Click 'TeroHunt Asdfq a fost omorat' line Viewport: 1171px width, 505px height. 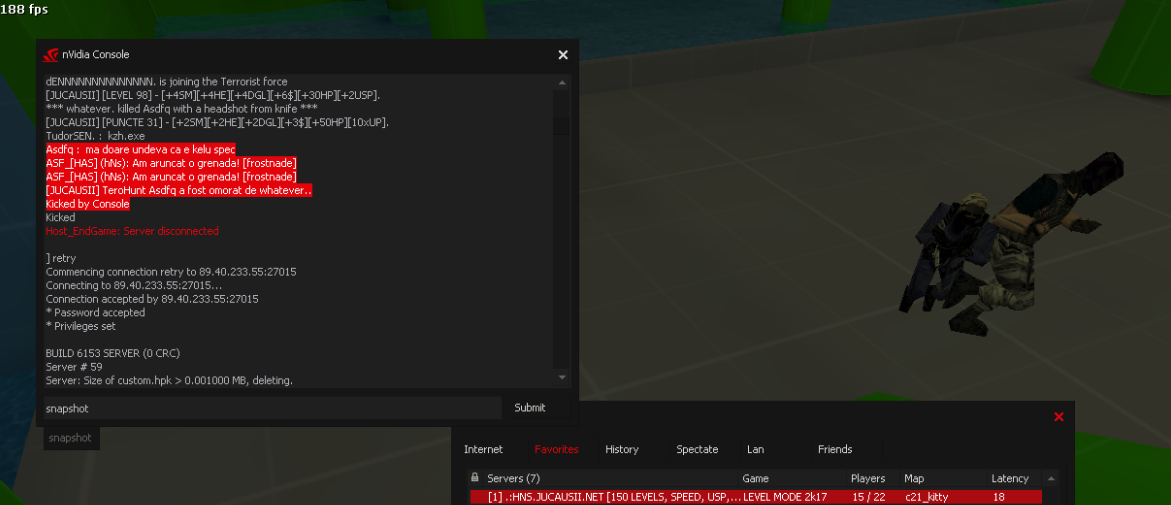click(x=178, y=190)
